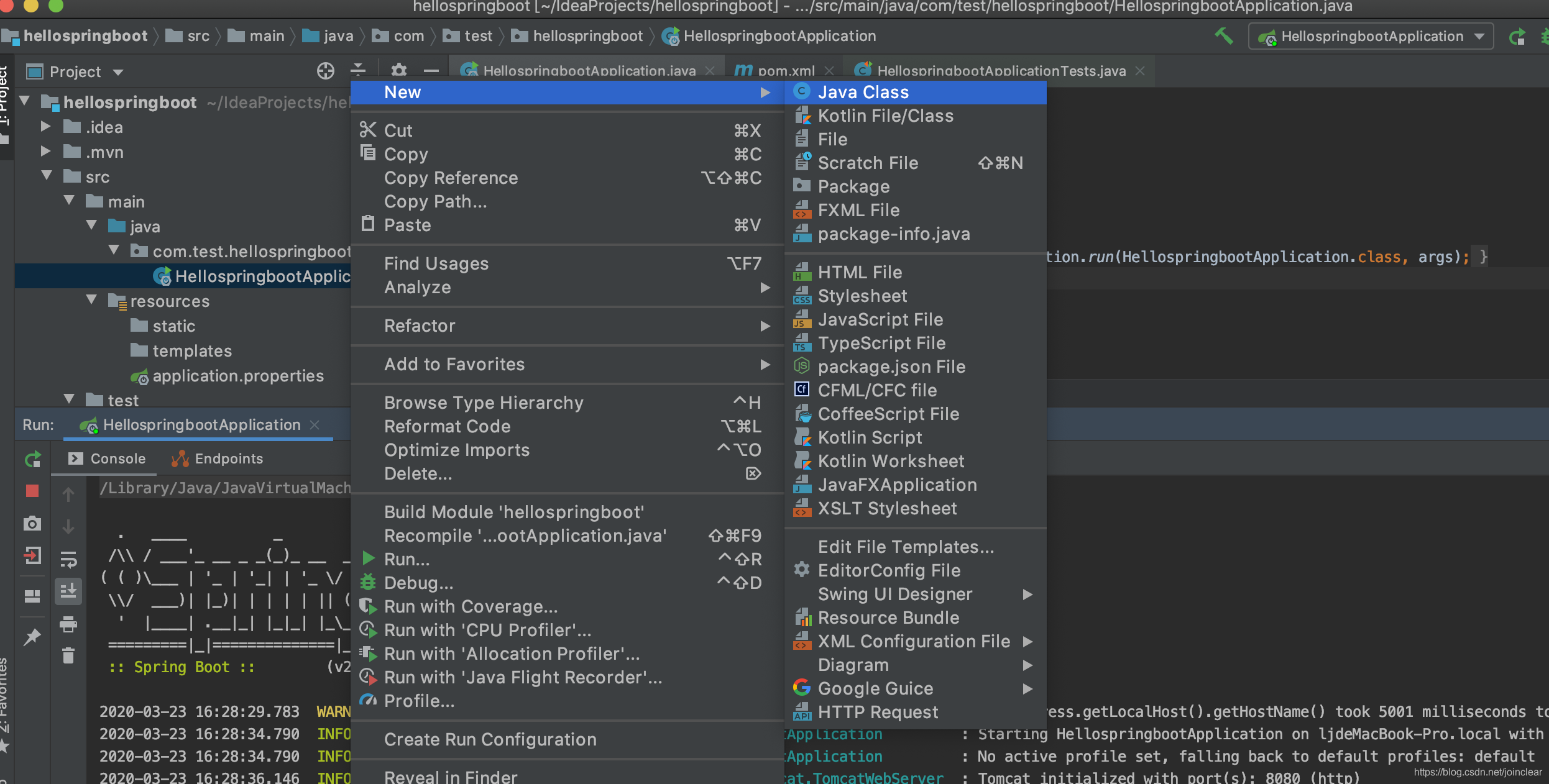Stop the running app with red square
Image resolution: width=1549 pixels, height=784 pixels.
pos(32,491)
